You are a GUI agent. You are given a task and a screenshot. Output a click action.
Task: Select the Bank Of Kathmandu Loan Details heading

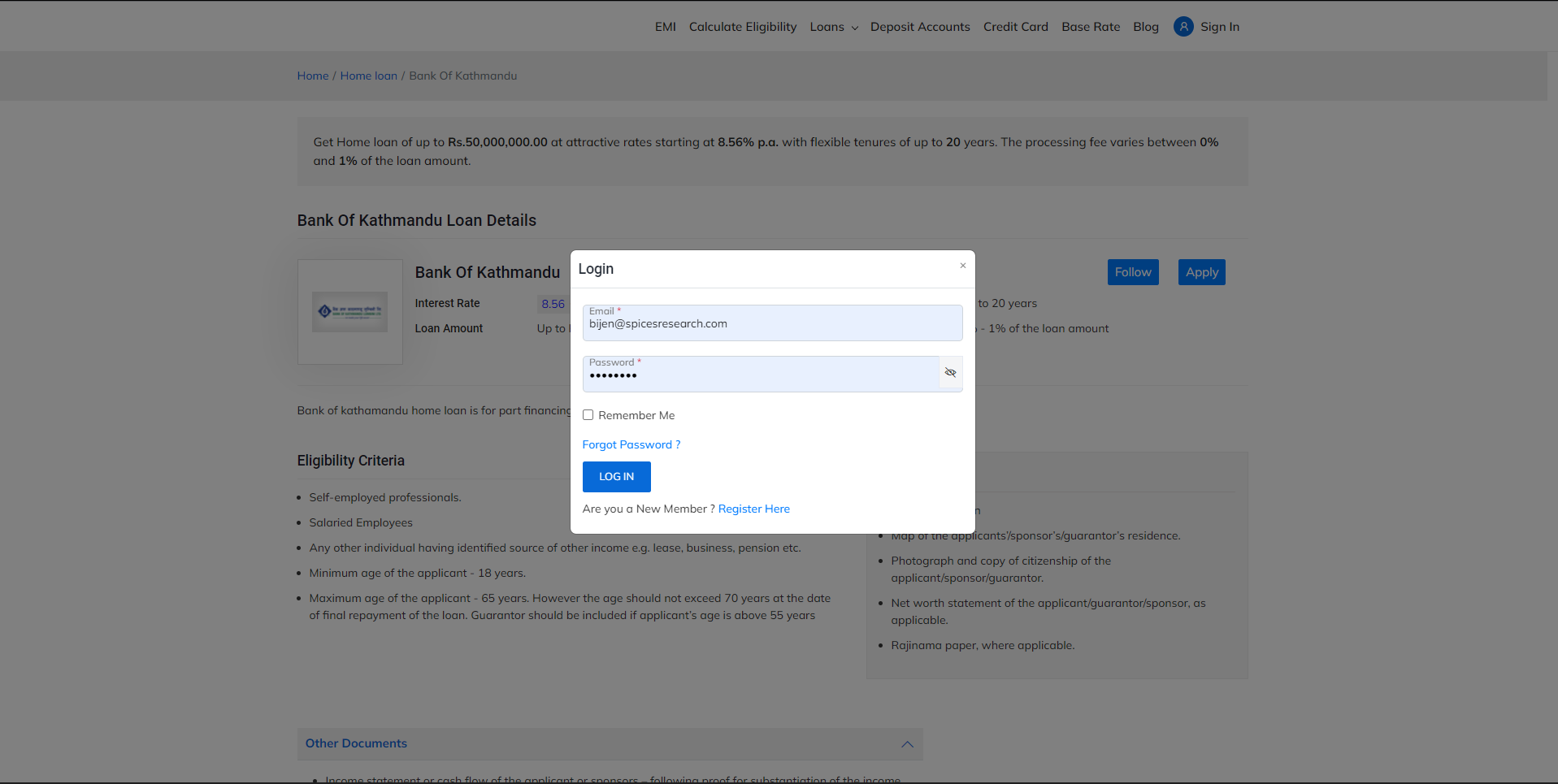pyautogui.click(x=417, y=220)
